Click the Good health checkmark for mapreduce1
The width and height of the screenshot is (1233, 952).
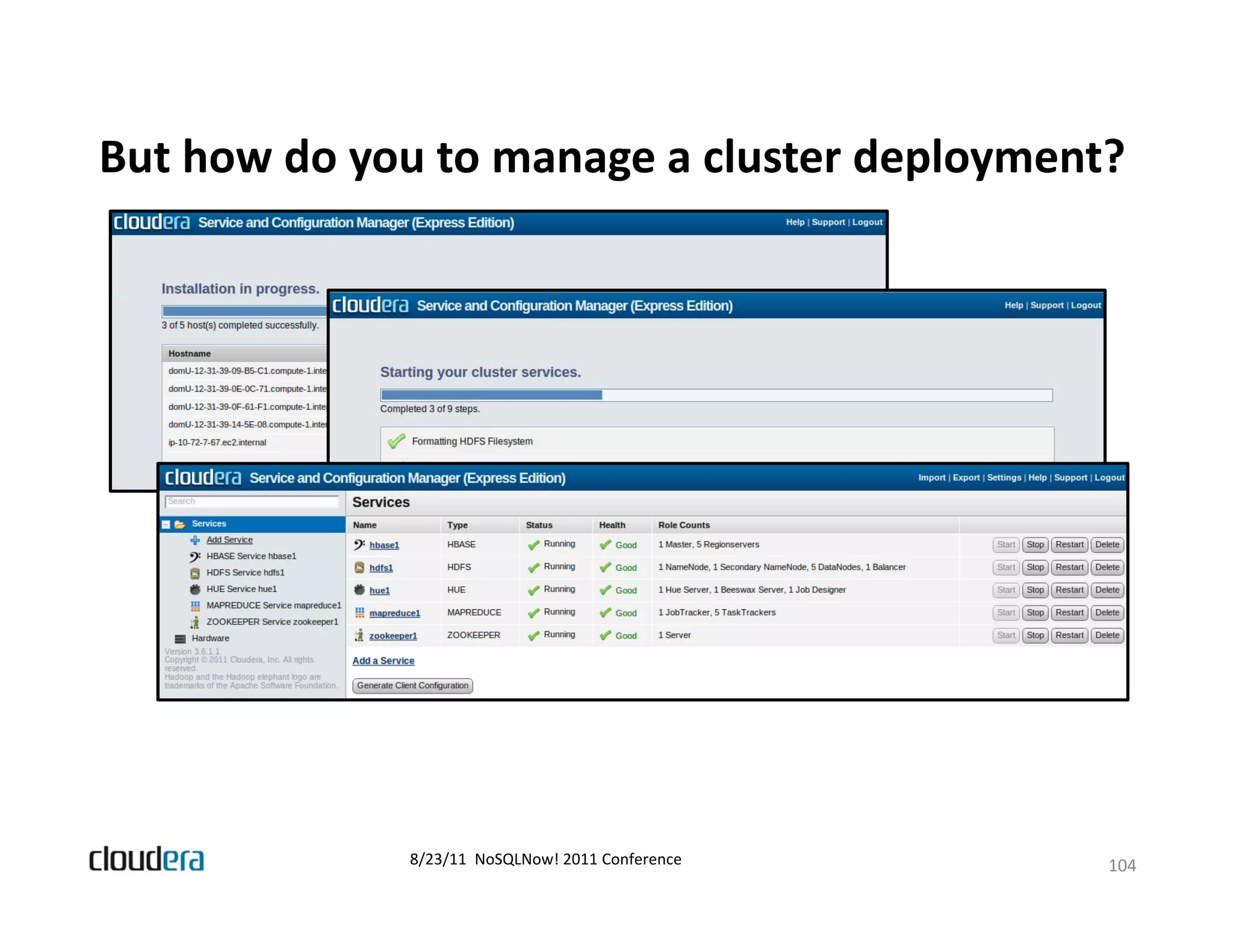point(606,613)
